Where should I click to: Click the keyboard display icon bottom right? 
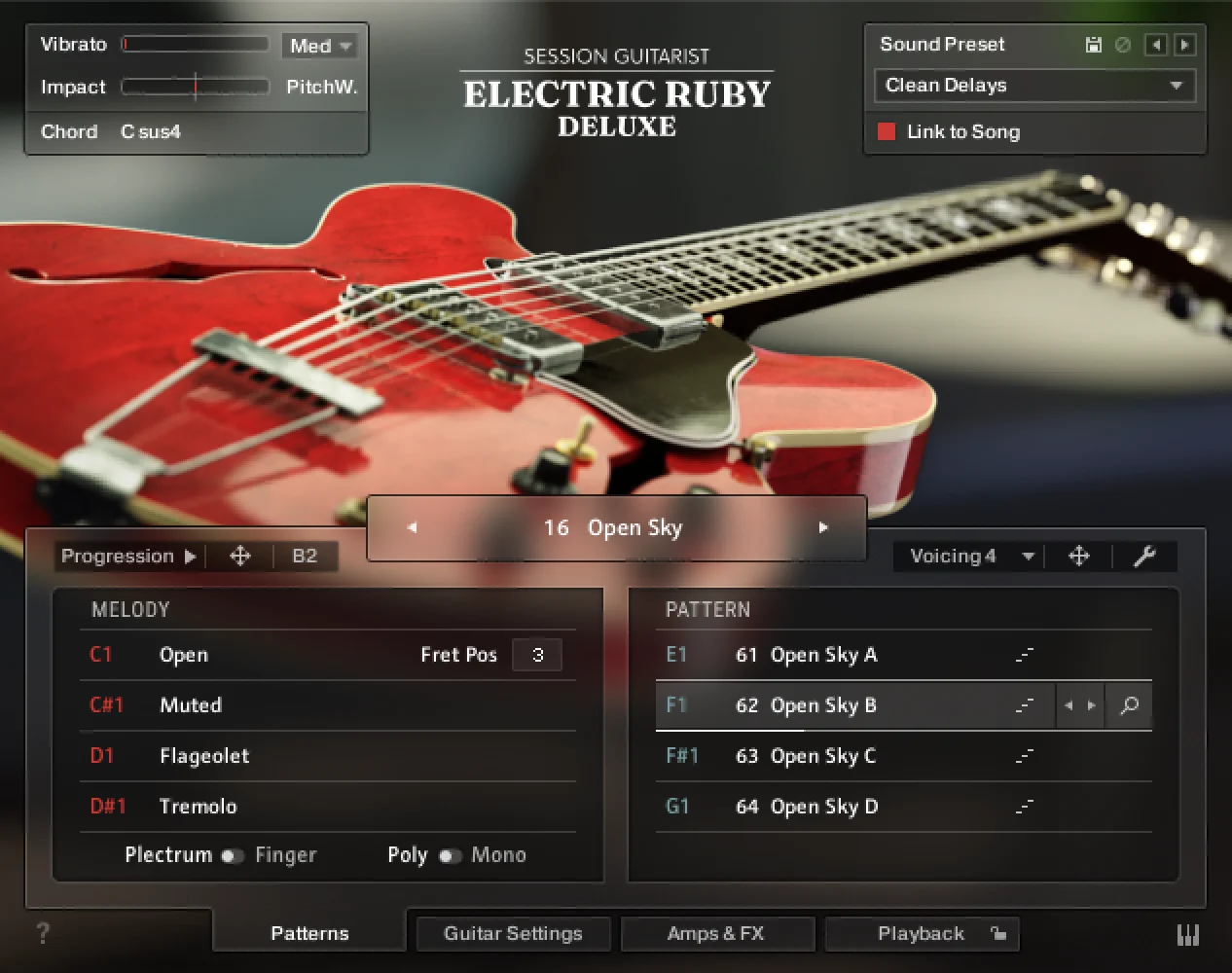coord(1188,934)
